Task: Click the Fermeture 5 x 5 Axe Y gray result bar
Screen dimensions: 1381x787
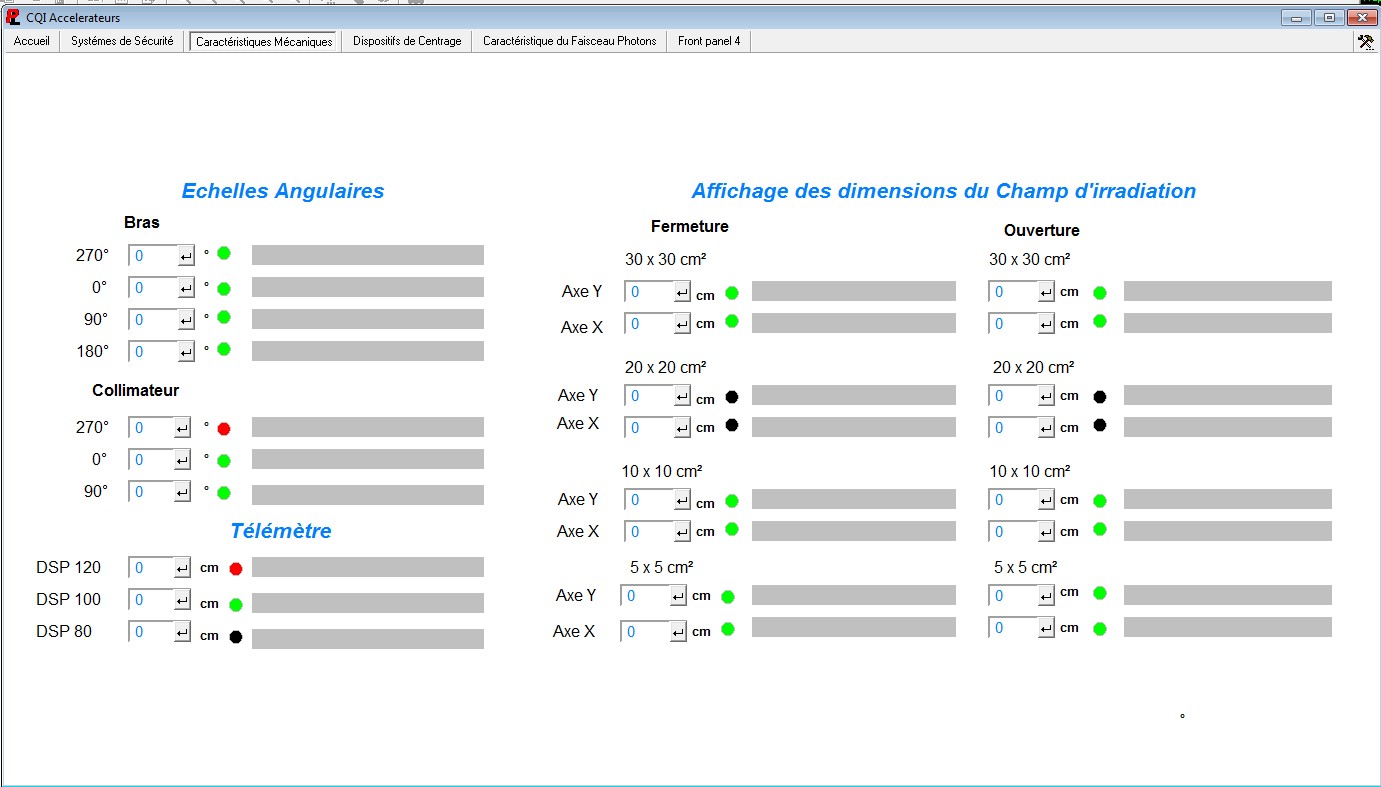Action: pos(854,595)
